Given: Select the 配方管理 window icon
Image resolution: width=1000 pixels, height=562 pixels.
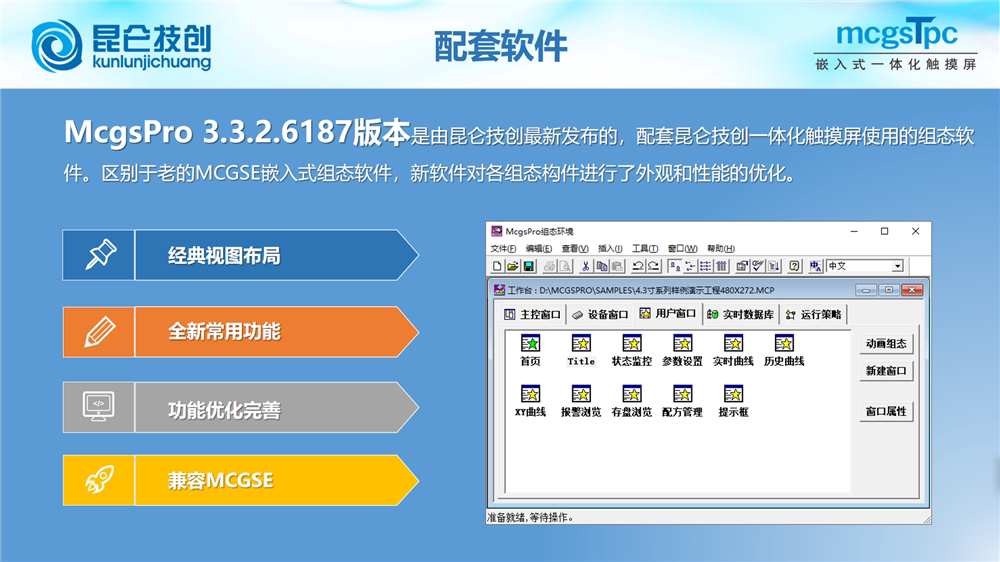Looking at the screenshot, I should pyautogui.click(x=682, y=401).
